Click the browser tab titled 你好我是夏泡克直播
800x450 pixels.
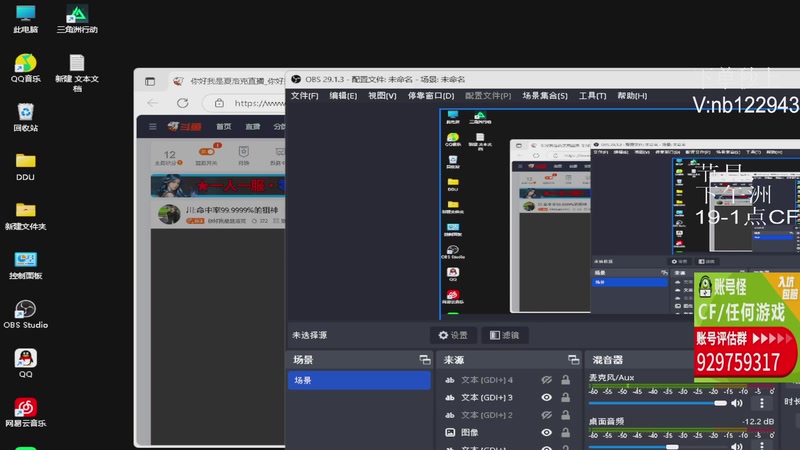coord(237,81)
